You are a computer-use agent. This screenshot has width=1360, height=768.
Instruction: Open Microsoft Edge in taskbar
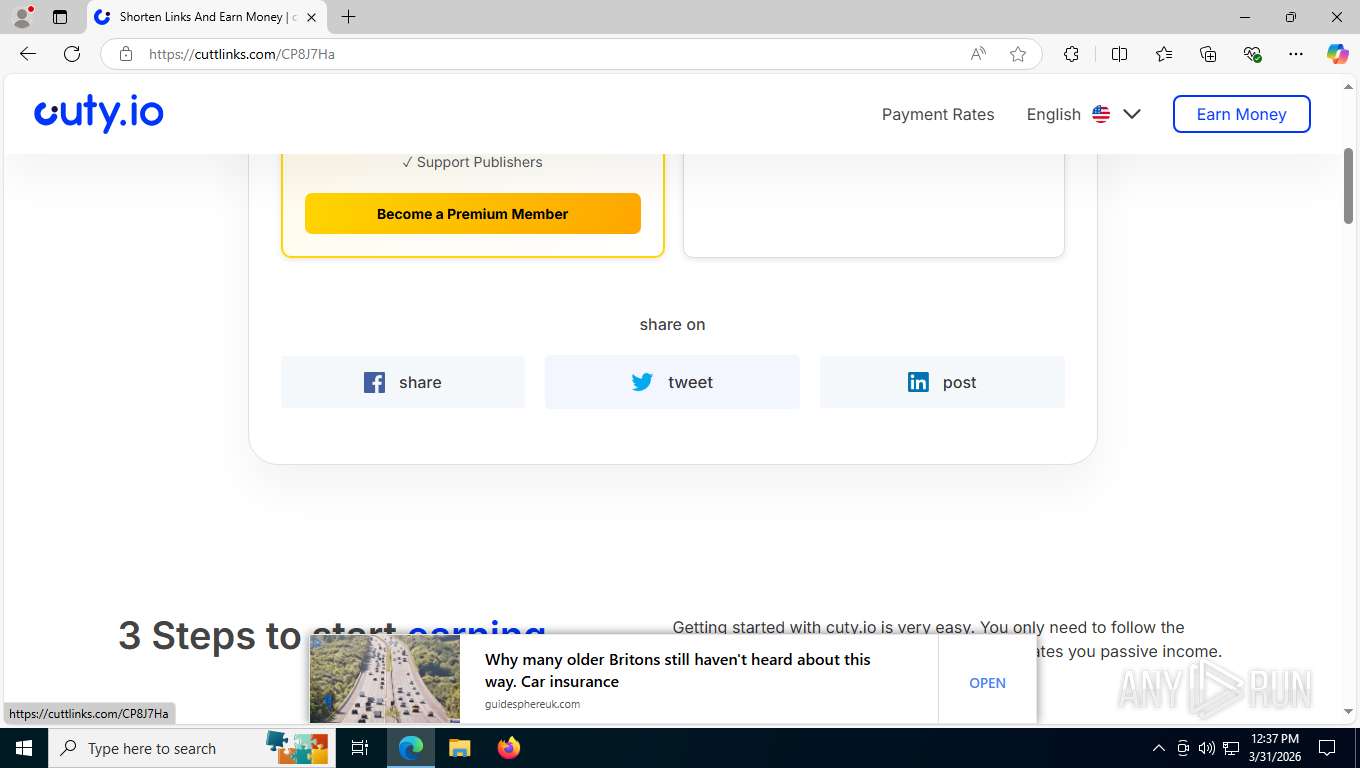point(410,748)
